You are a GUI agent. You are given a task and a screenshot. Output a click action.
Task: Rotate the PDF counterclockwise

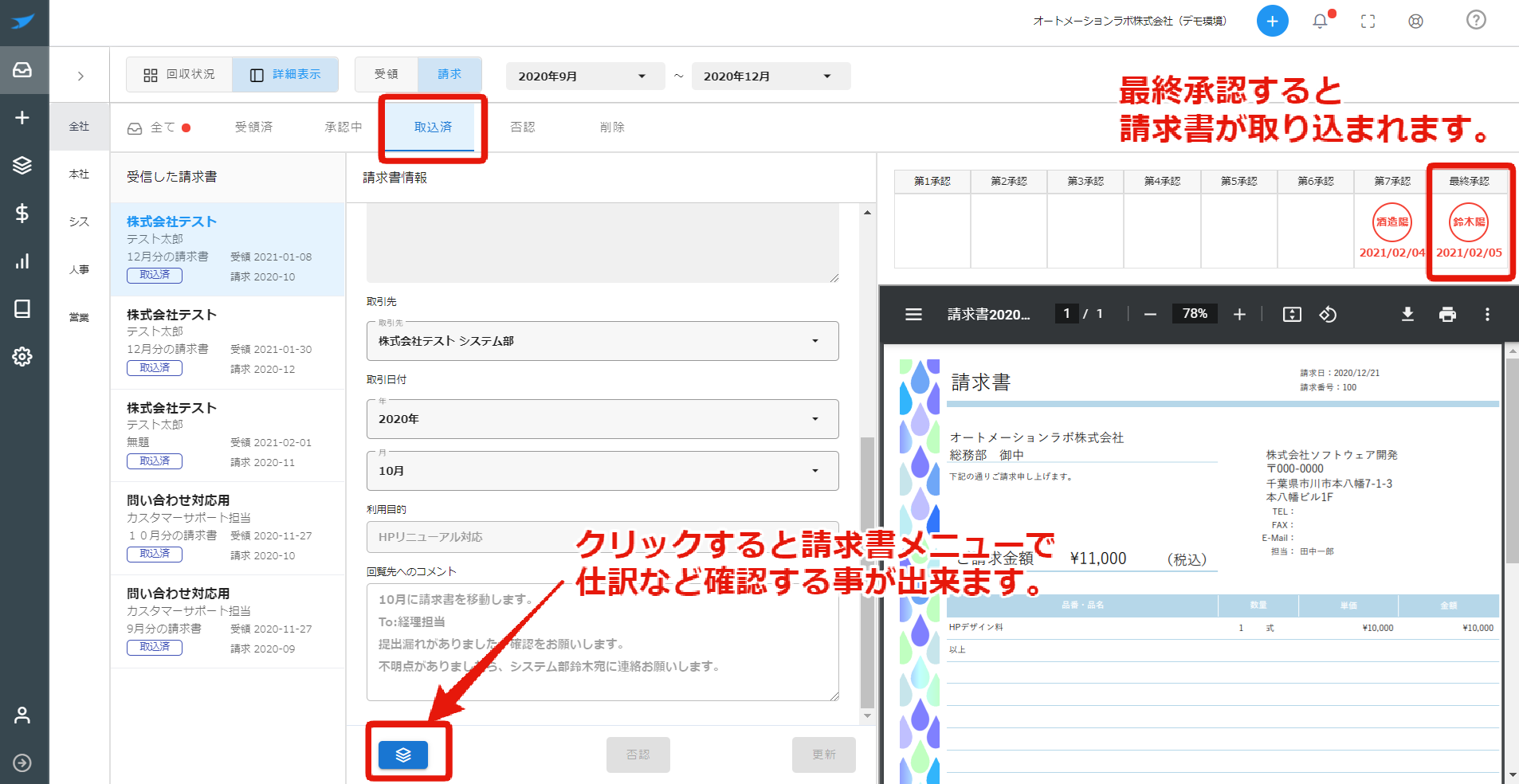pyautogui.click(x=1328, y=314)
